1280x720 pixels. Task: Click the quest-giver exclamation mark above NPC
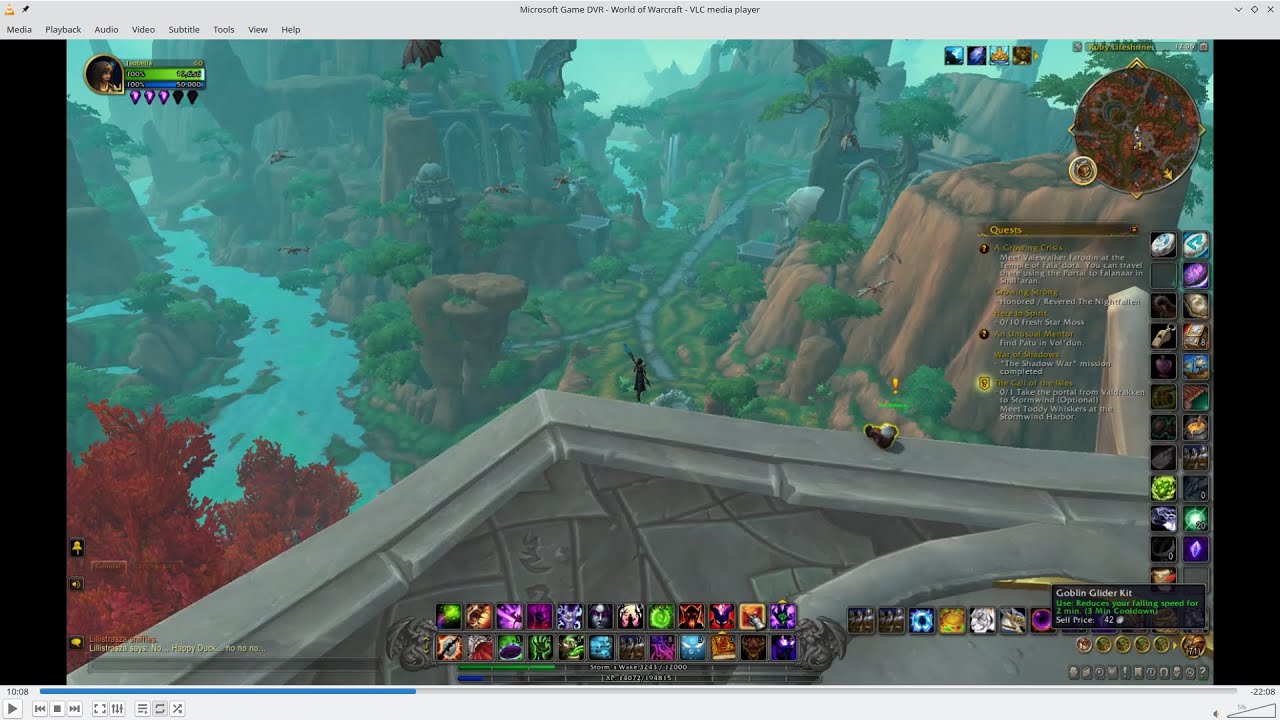click(x=894, y=385)
